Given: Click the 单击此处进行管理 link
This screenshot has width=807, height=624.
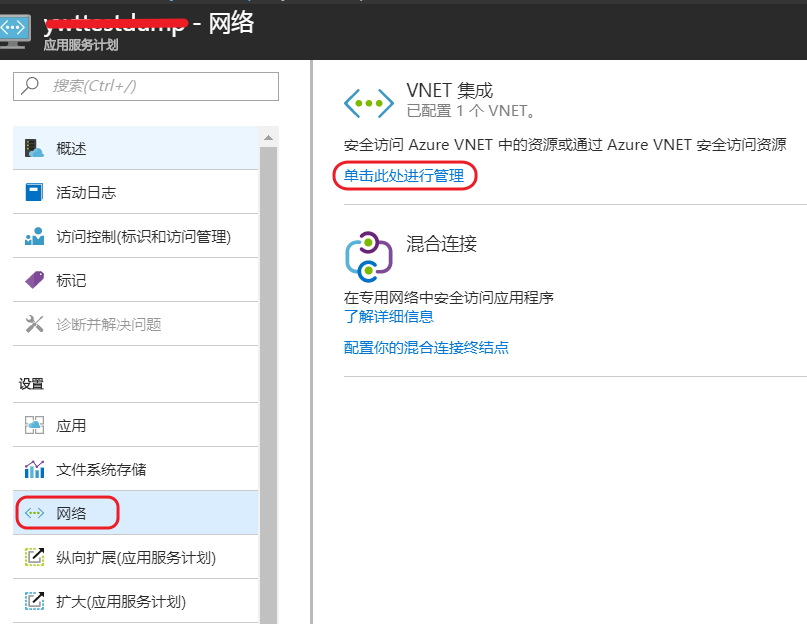Looking at the screenshot, I should [404, 176].
